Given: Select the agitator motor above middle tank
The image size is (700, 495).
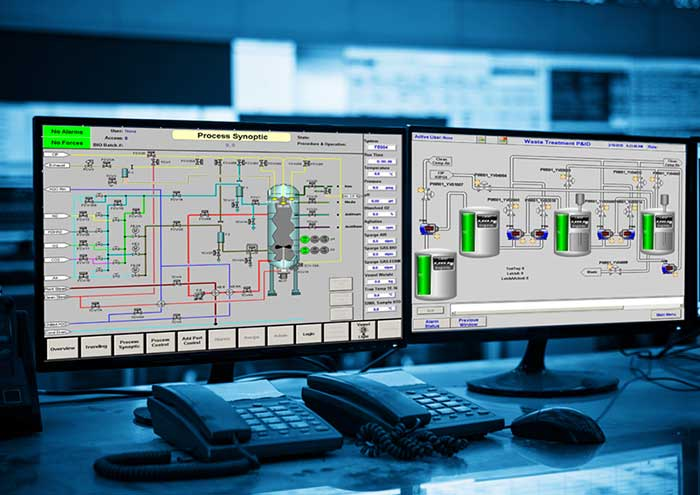Looking at the screenshot, I should tap(578, 199).
